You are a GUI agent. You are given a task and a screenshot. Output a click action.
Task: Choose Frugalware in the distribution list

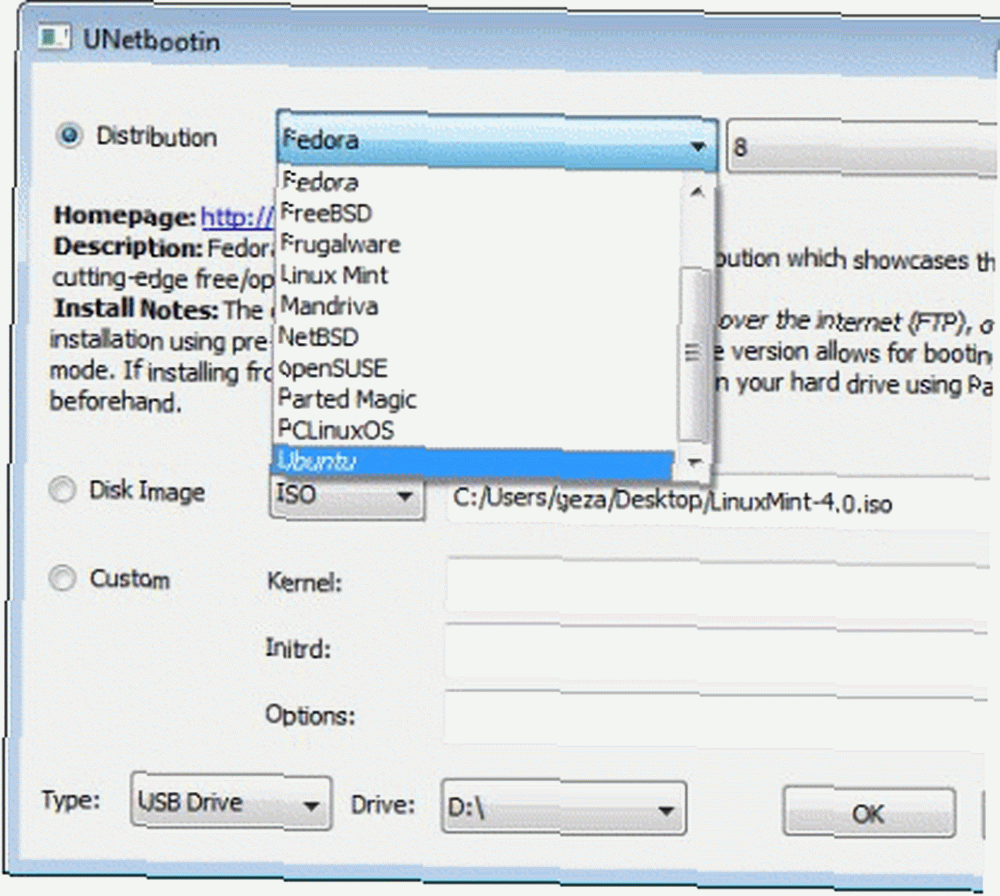click(x=477, y=244)
